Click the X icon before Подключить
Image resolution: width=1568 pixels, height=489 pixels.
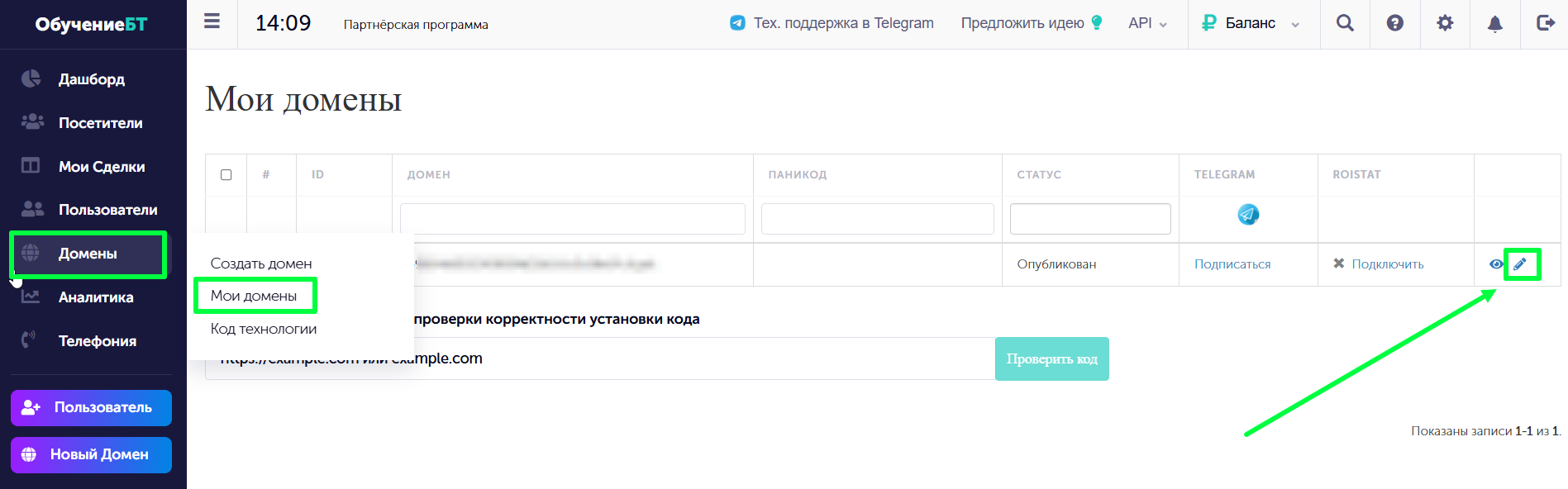[1339, 263]
